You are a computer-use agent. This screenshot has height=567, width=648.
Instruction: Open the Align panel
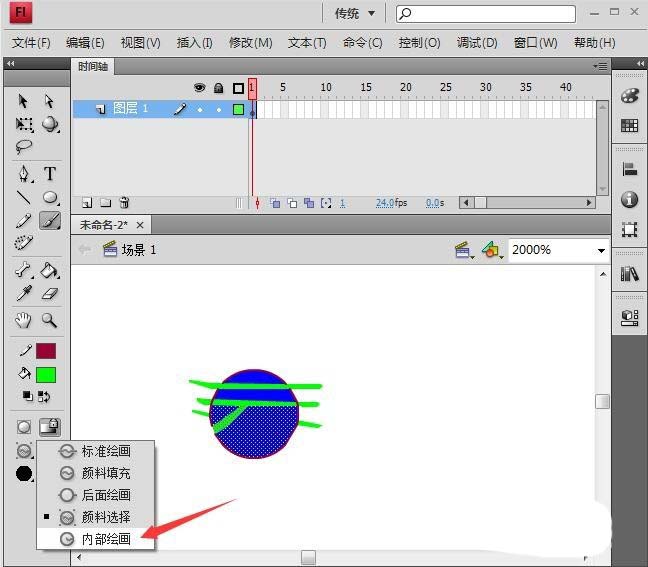pyautogui.click(x=629, y=169)
